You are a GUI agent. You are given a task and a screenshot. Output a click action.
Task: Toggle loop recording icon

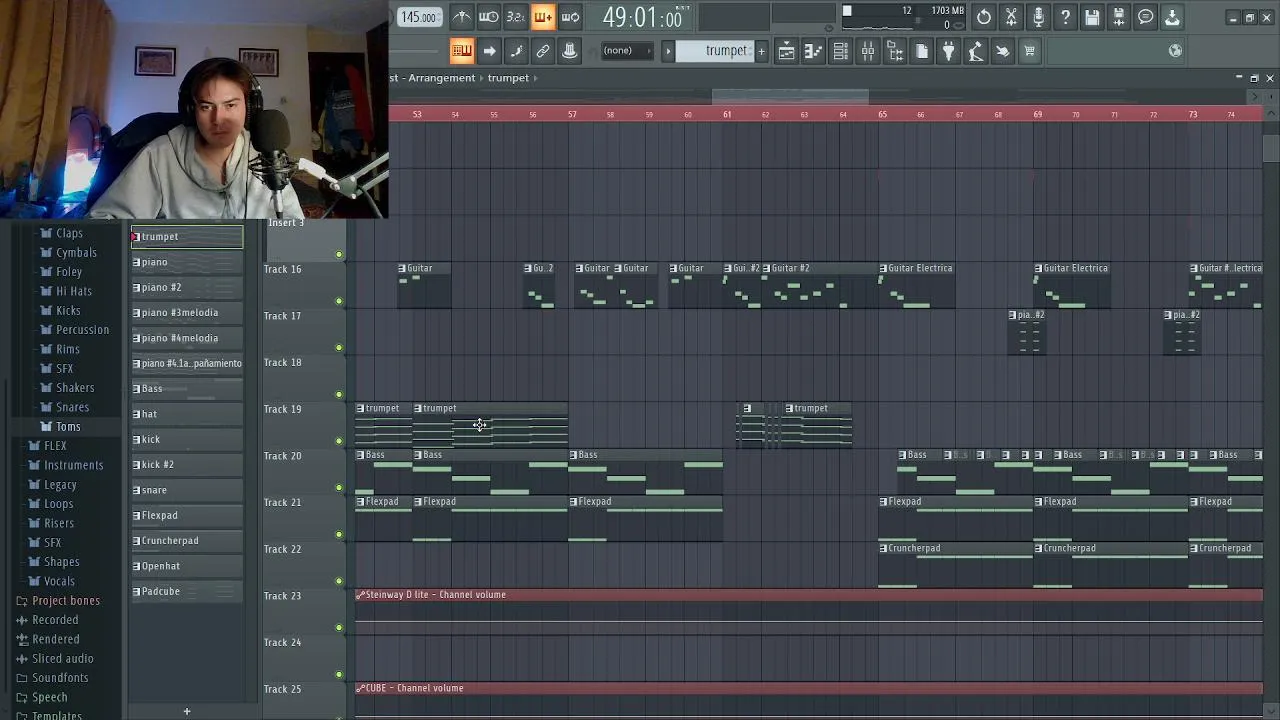click(570, 17)
